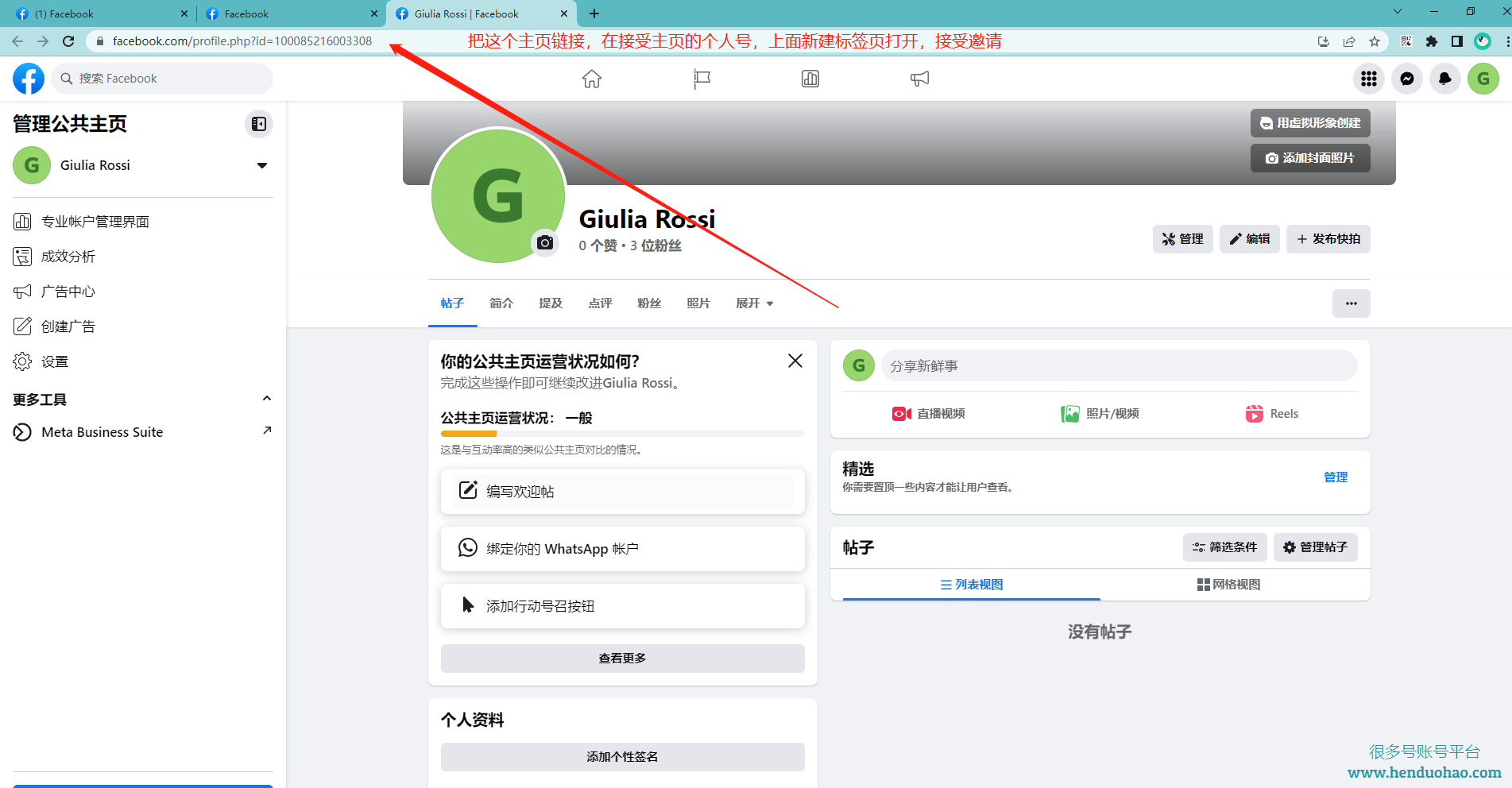Open the account avatar in top-right corner

[1483, 79]
